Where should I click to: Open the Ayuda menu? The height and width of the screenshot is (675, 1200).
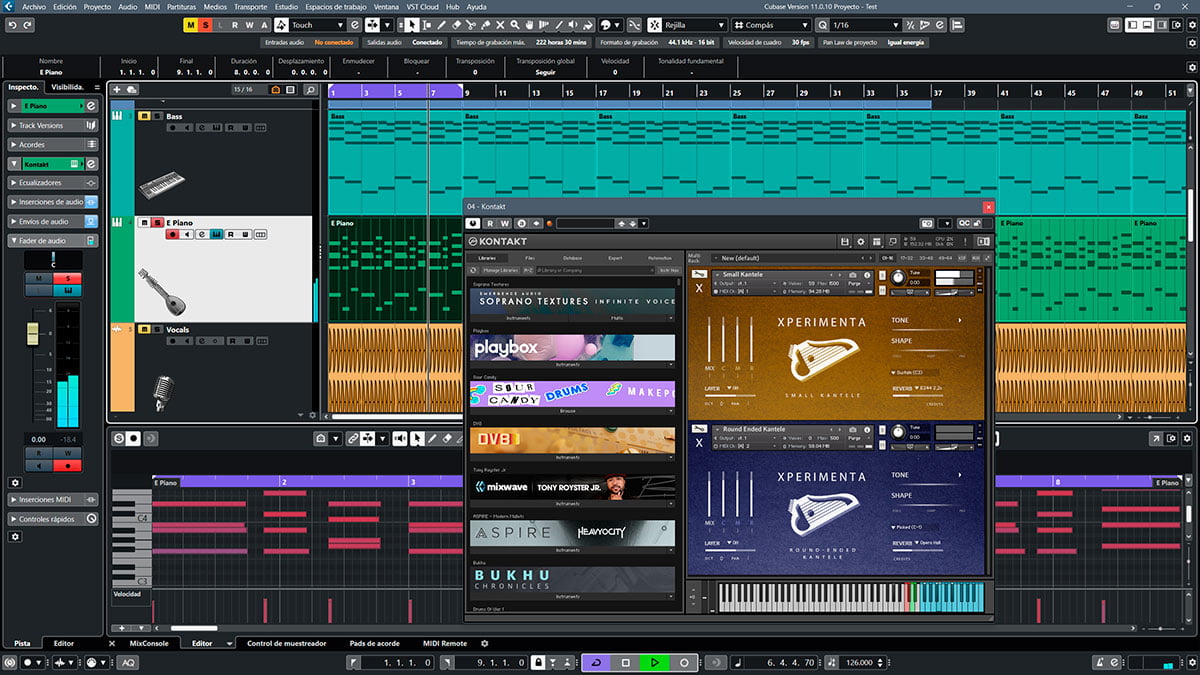coord(477,6)
